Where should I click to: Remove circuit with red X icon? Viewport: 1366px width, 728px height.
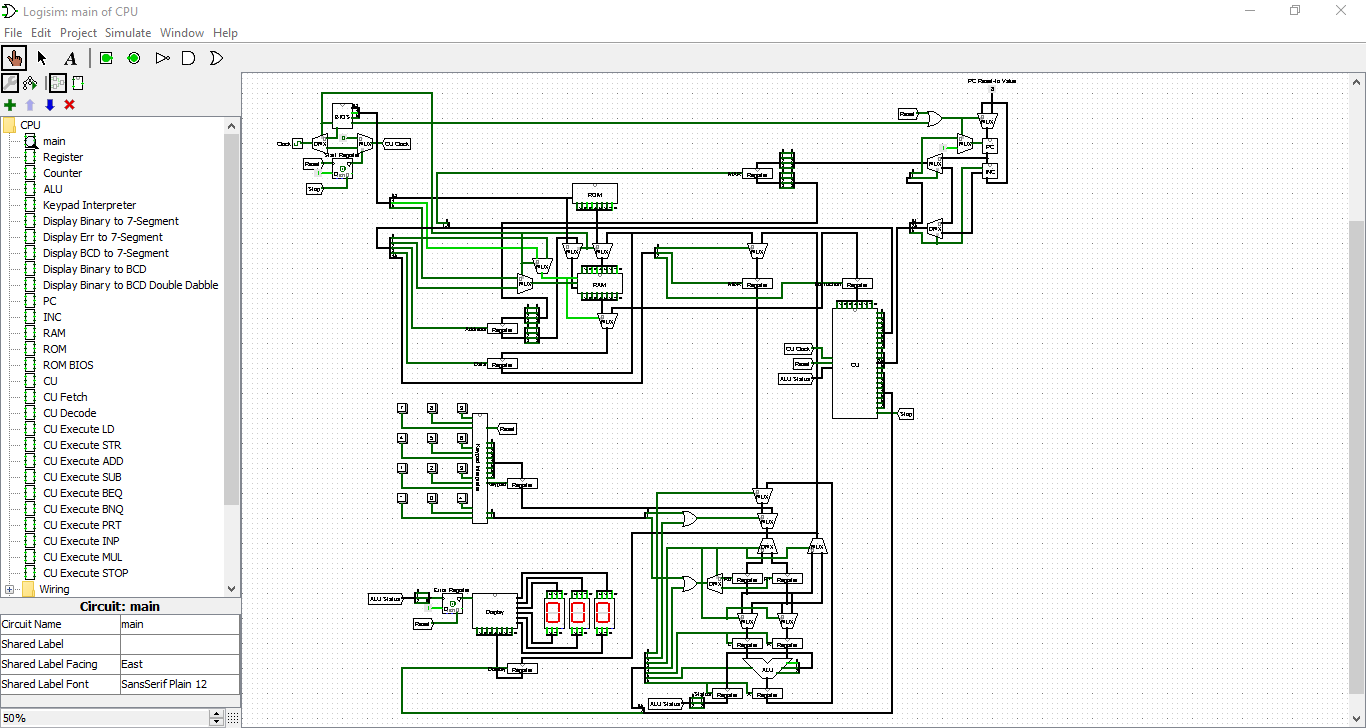[69, 104]
